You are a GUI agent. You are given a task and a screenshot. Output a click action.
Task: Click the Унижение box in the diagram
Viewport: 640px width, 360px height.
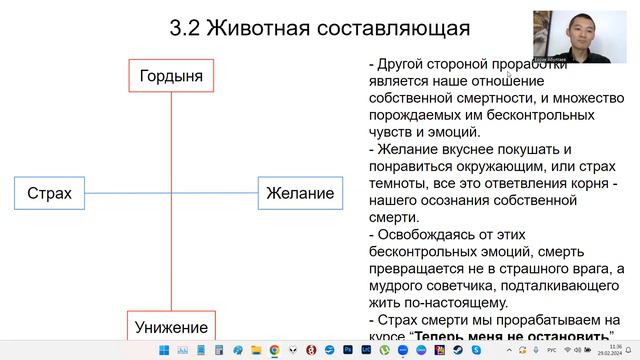(171, 326)
